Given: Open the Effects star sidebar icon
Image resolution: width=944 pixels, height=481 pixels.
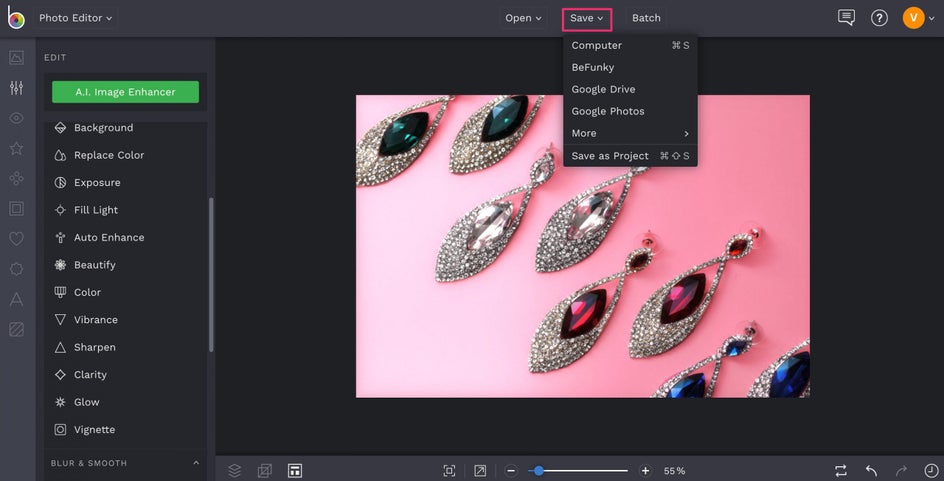Looking at the screenshot, I should tap(16, 148).
